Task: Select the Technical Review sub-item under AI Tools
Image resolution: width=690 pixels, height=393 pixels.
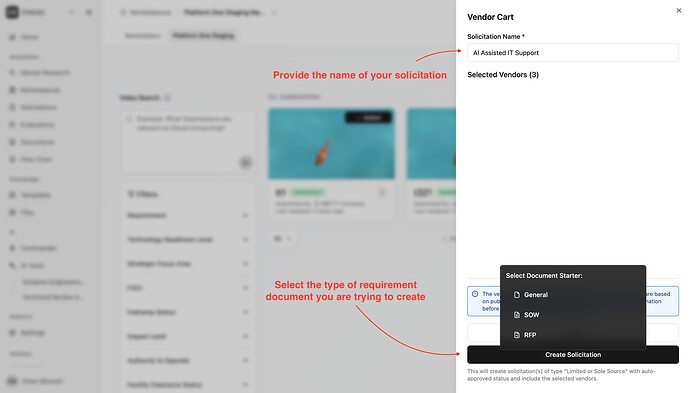Action: click(52, 297)
